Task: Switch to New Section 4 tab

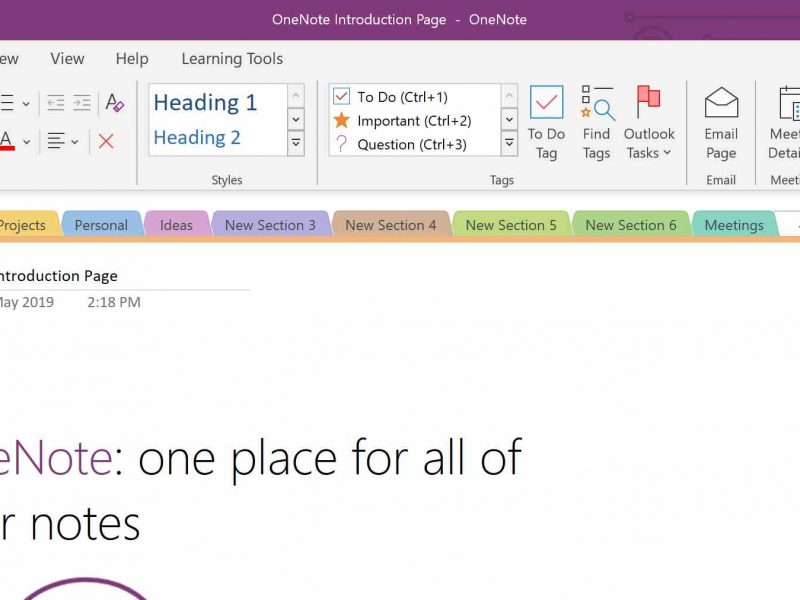Action: point(391,224)
